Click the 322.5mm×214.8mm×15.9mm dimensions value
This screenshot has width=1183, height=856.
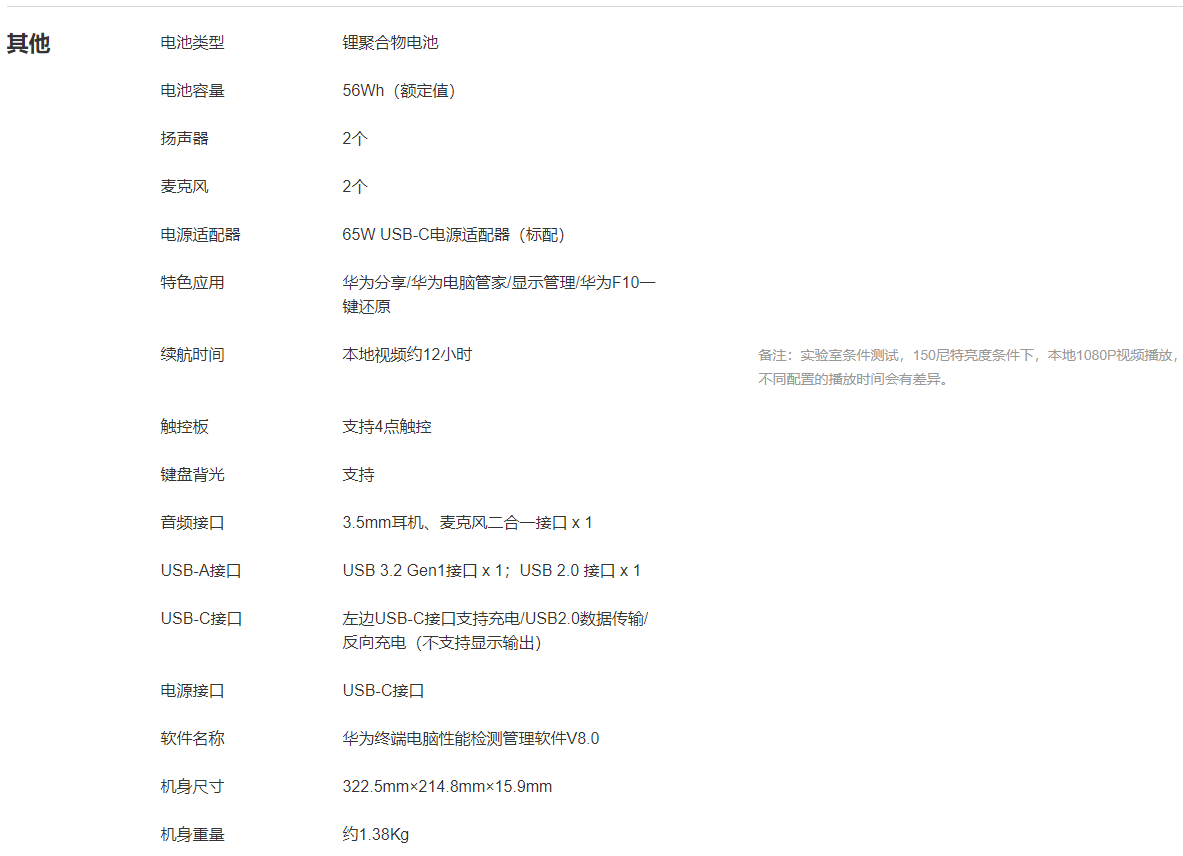pos(447,787)
